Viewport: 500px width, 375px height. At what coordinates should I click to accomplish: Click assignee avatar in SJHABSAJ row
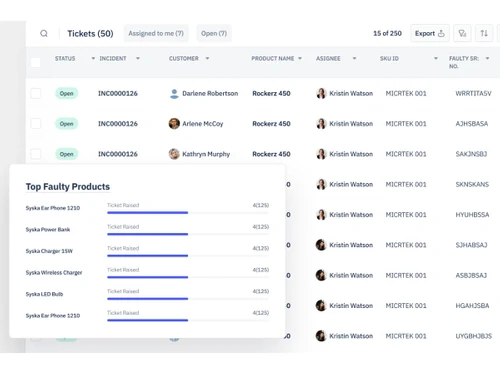pyautogui.click(x=321, y=245)
